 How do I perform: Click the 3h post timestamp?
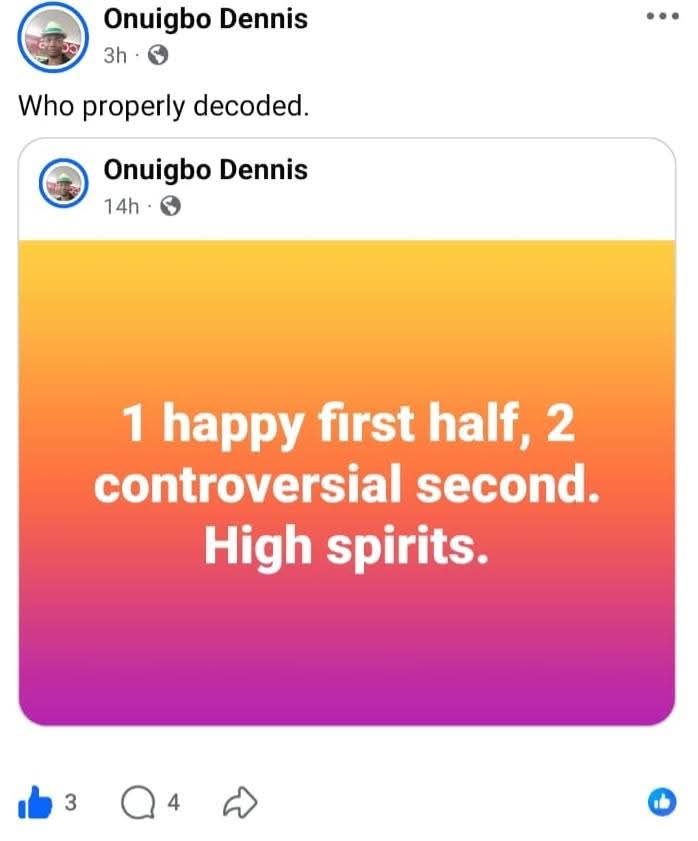point(116,55)
